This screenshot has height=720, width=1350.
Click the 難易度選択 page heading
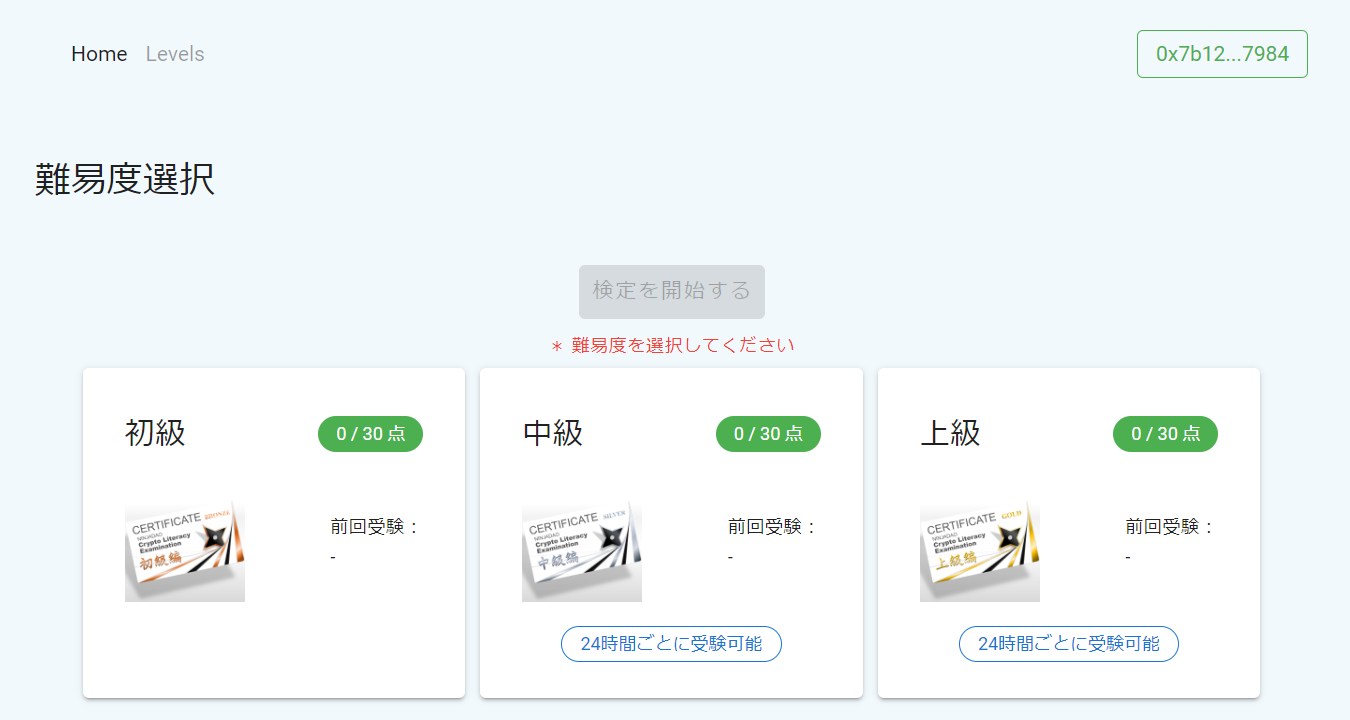click(x=125, y=180)
